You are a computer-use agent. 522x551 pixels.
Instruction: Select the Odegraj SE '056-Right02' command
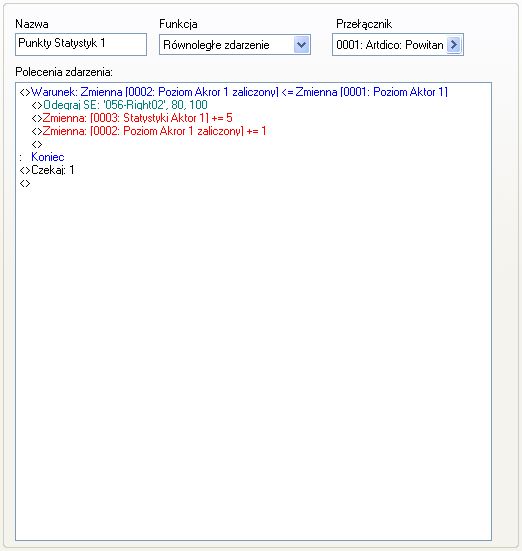click(120, 105)
